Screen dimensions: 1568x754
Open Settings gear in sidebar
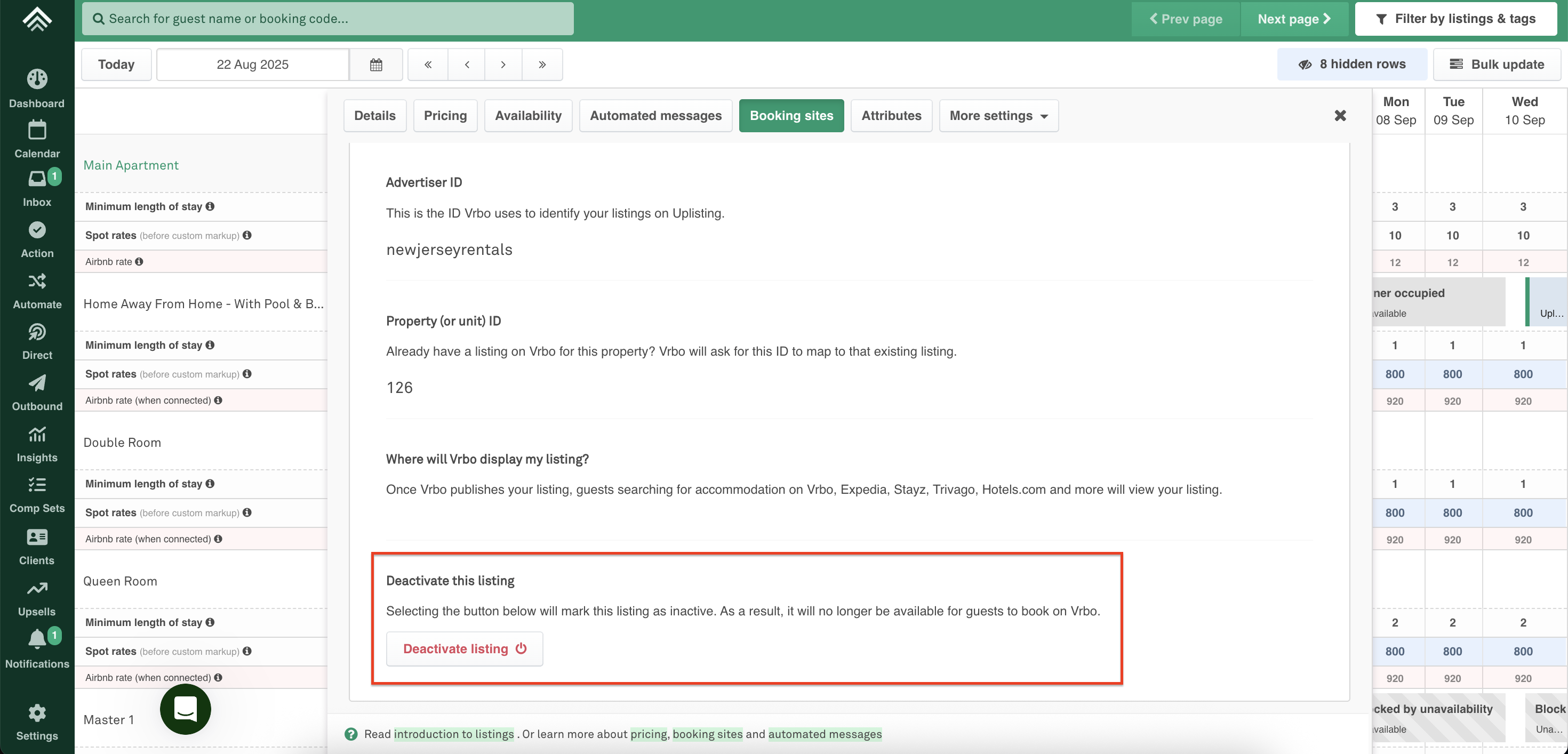click(37, 722)
